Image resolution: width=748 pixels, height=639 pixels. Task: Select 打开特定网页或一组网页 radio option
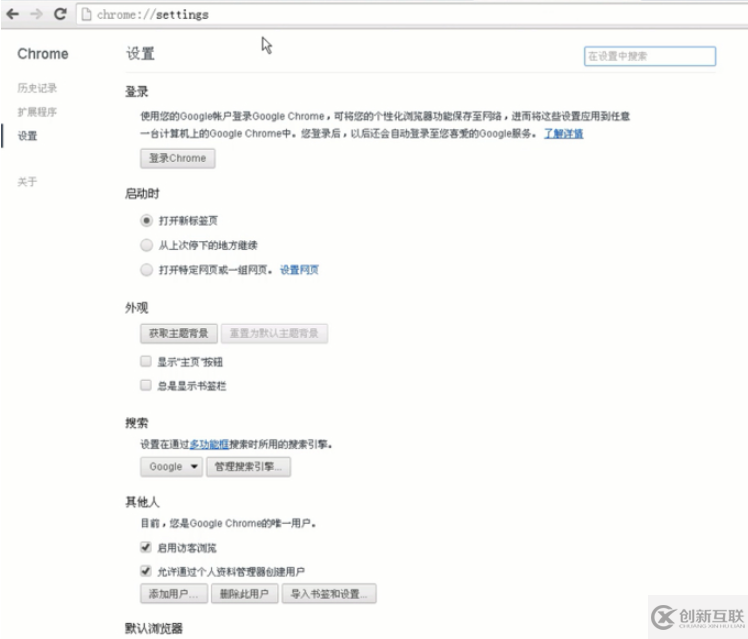146,270
